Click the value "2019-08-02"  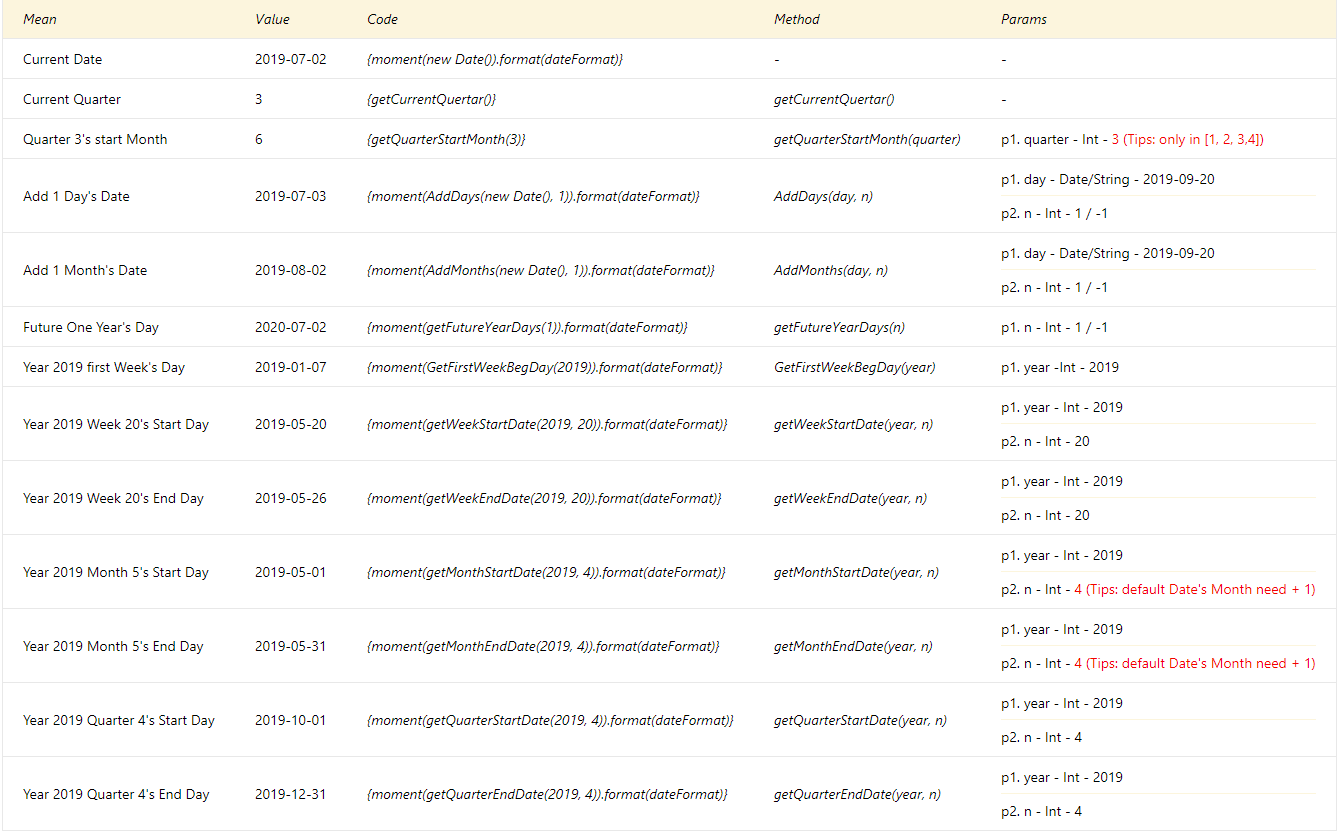(x=291, y=270)
